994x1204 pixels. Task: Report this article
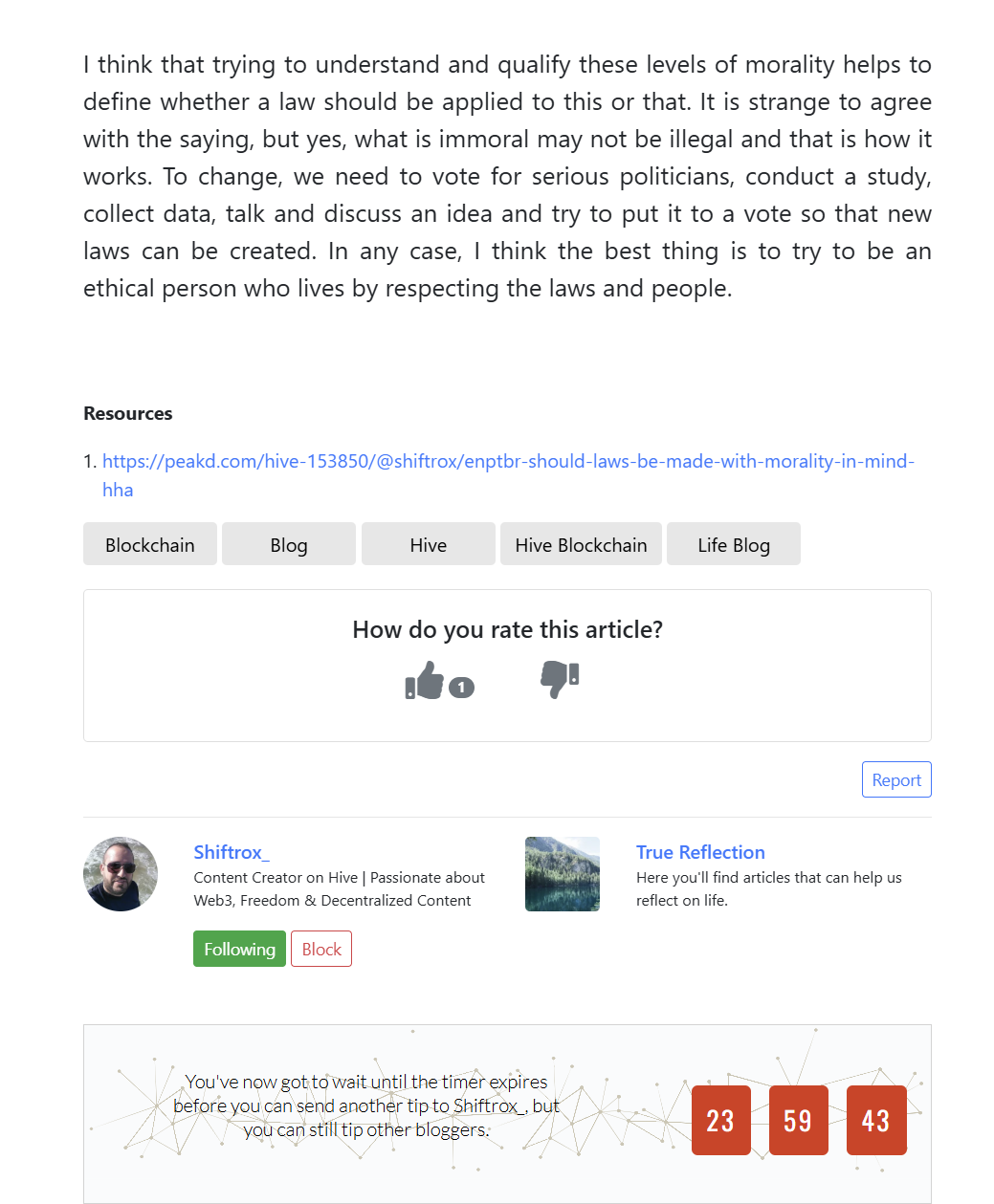(x=896, y=779)
